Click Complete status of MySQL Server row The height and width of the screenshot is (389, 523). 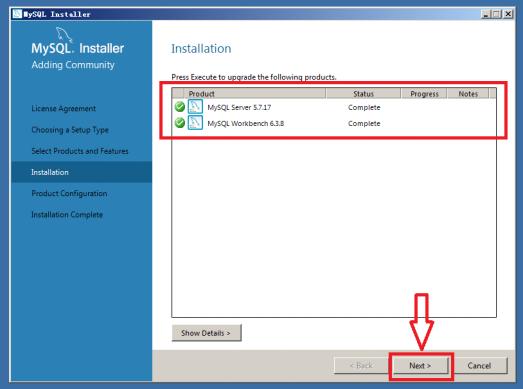[x=364, y=107]
